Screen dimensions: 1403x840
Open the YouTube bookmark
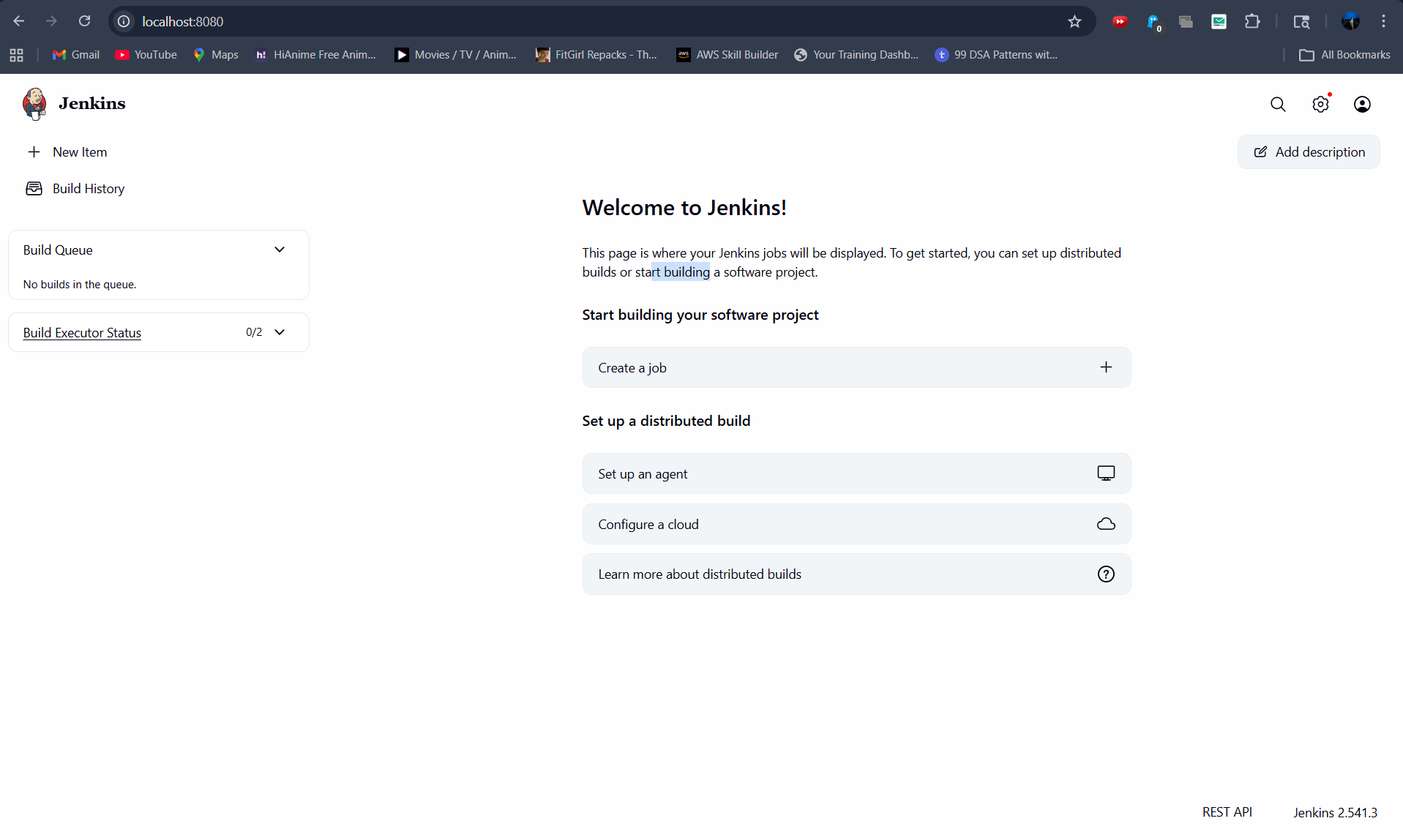click(146, 55)
